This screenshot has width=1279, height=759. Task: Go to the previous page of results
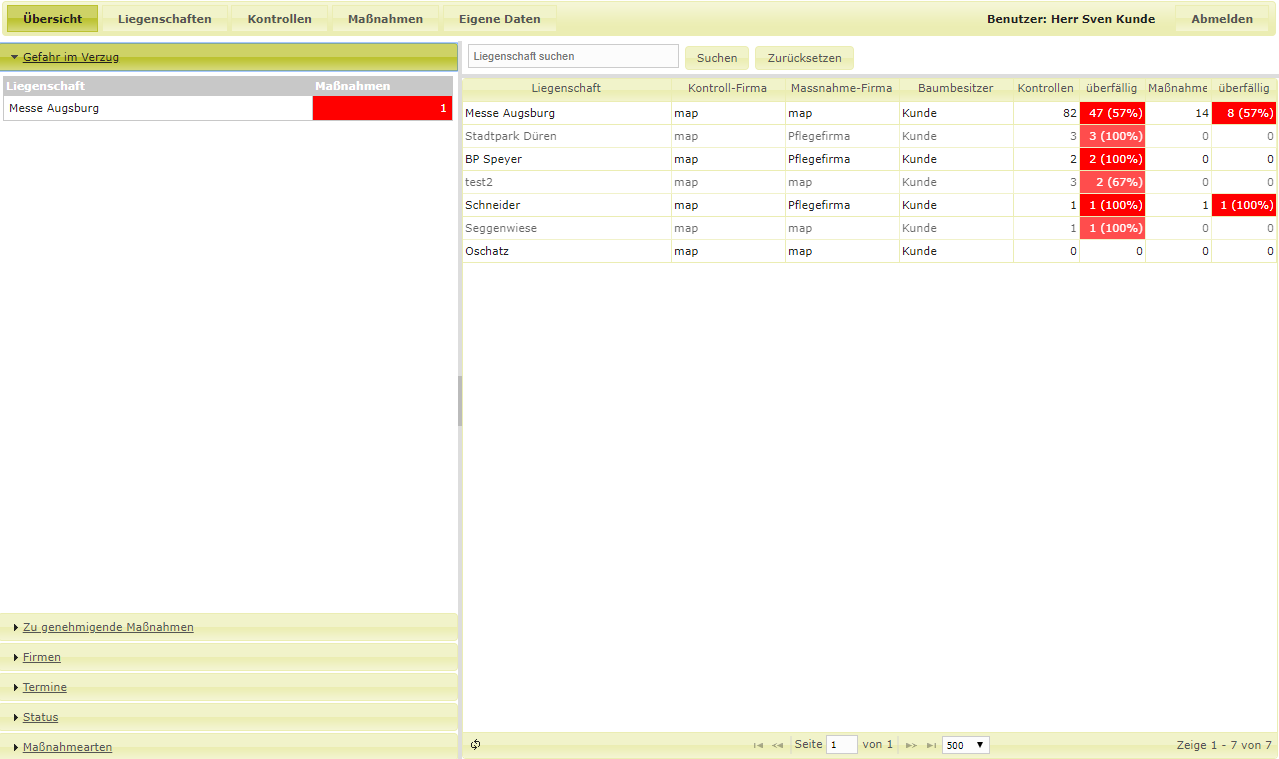click(777, 745)
